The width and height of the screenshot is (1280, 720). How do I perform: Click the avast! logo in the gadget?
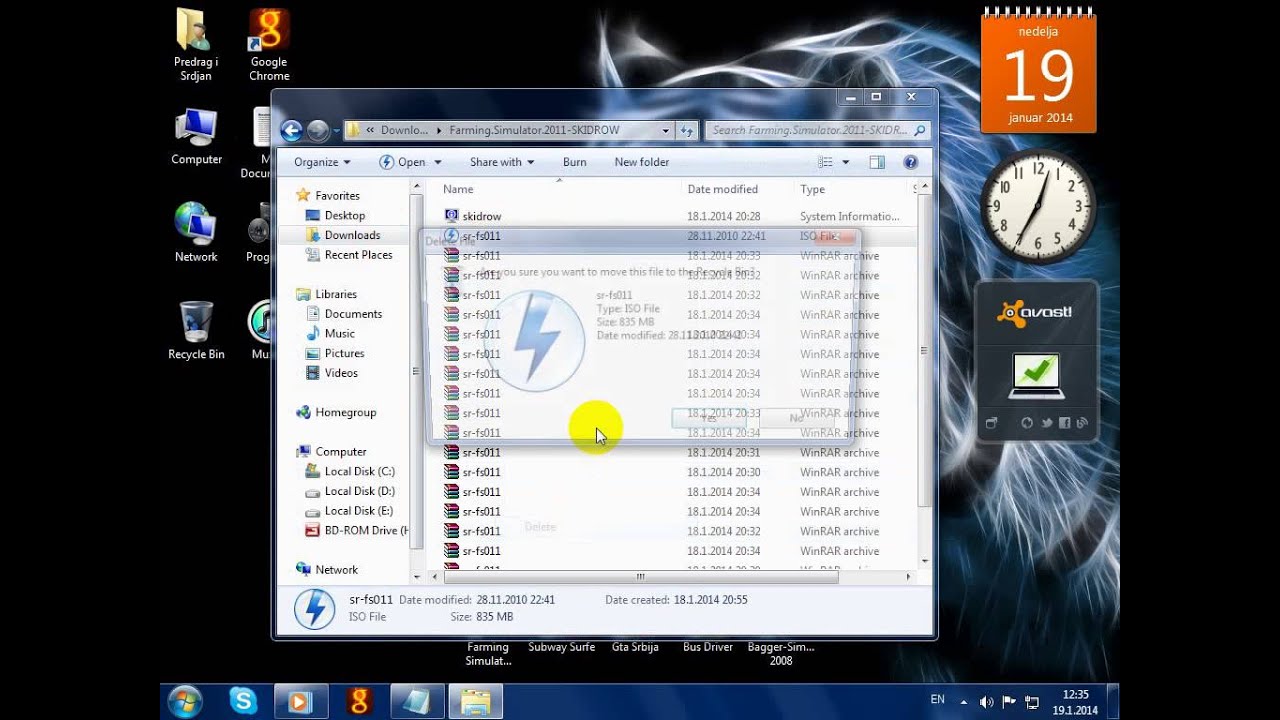(x=1035, y=313)
